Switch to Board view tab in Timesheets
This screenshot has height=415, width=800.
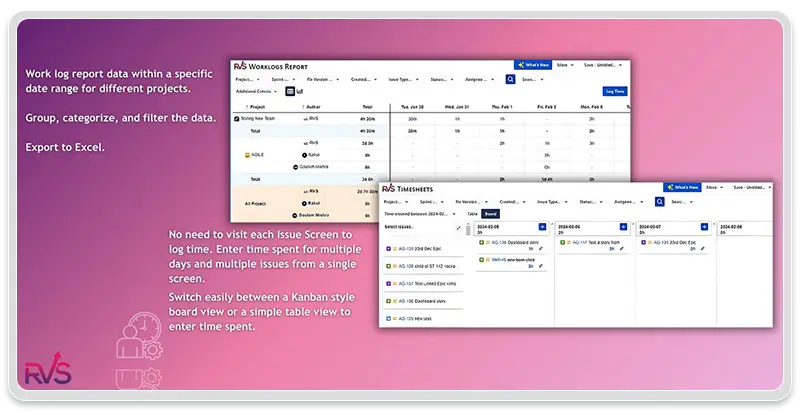point(490,214)
